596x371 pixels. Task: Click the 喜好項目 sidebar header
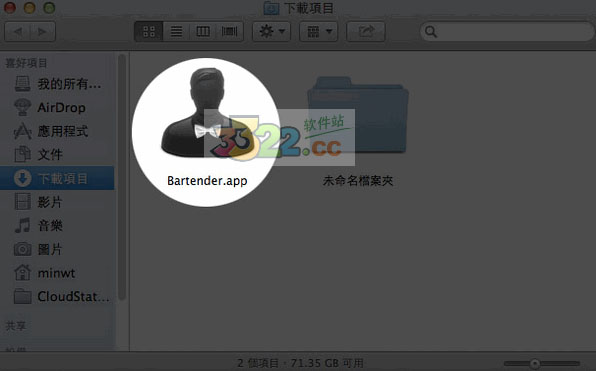[26, 63]
